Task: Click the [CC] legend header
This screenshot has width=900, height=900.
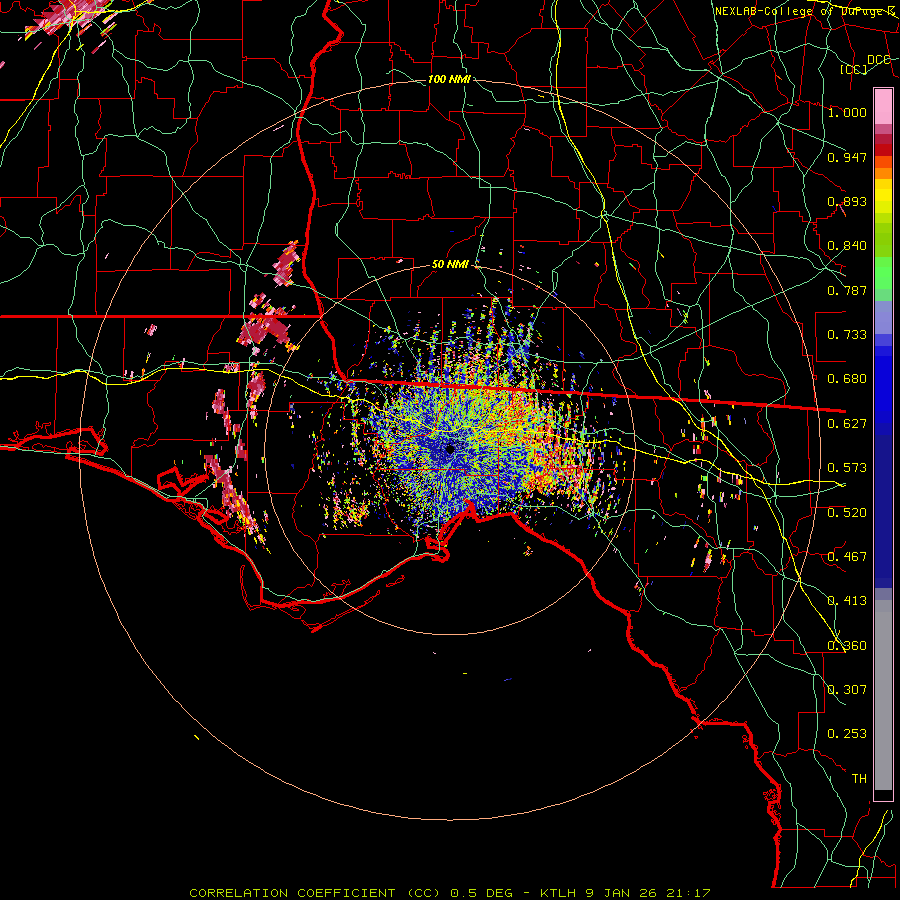Action: coord(854,69)
